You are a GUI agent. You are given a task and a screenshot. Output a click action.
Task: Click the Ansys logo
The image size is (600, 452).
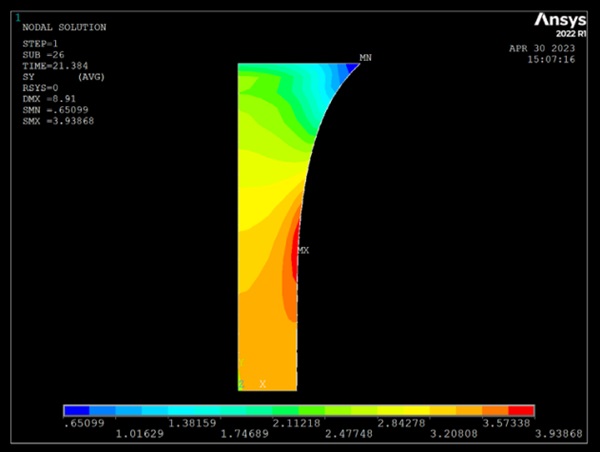coord(560,20)
